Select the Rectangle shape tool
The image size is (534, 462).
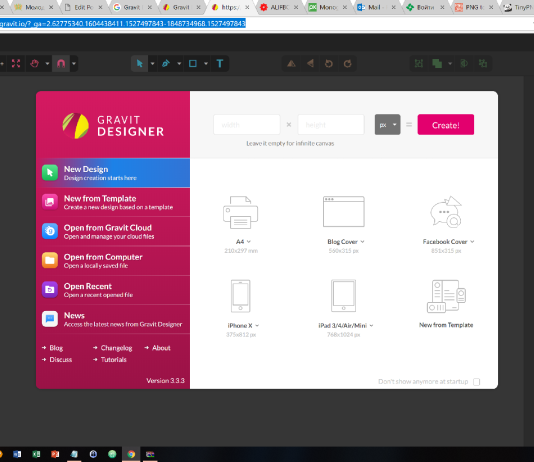193,64
